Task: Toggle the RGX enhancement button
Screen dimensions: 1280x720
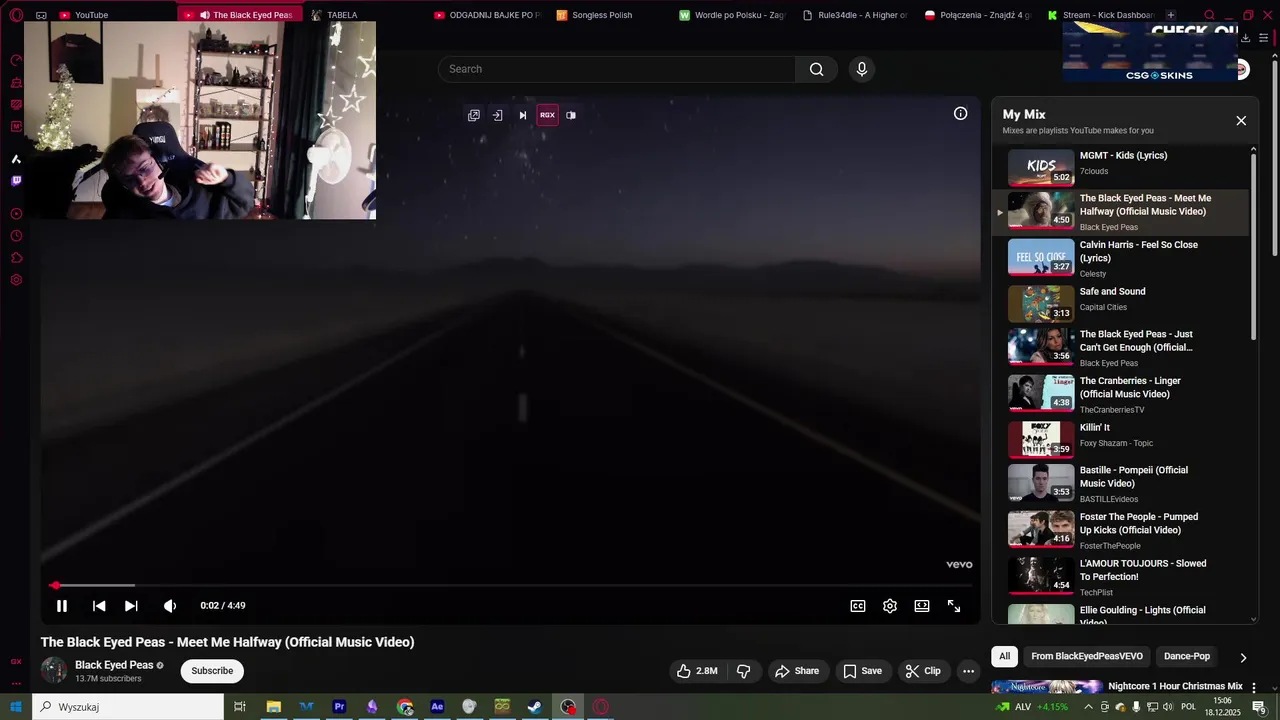Action: (x=547, y=115)
